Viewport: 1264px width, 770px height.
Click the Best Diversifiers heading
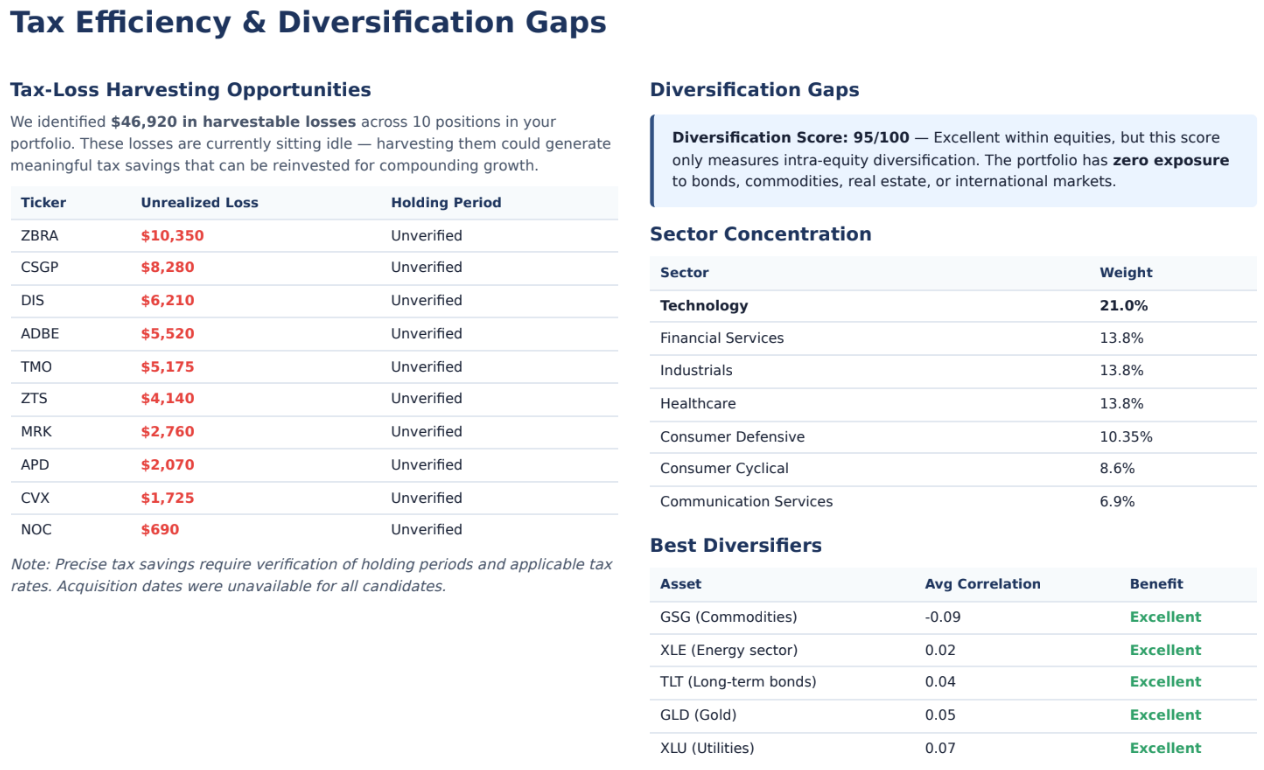(736, 546)
